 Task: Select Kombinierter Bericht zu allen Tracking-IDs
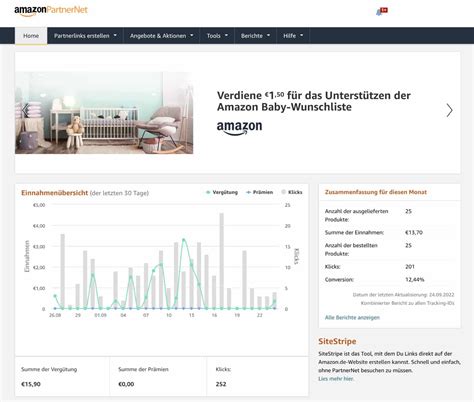407,303
